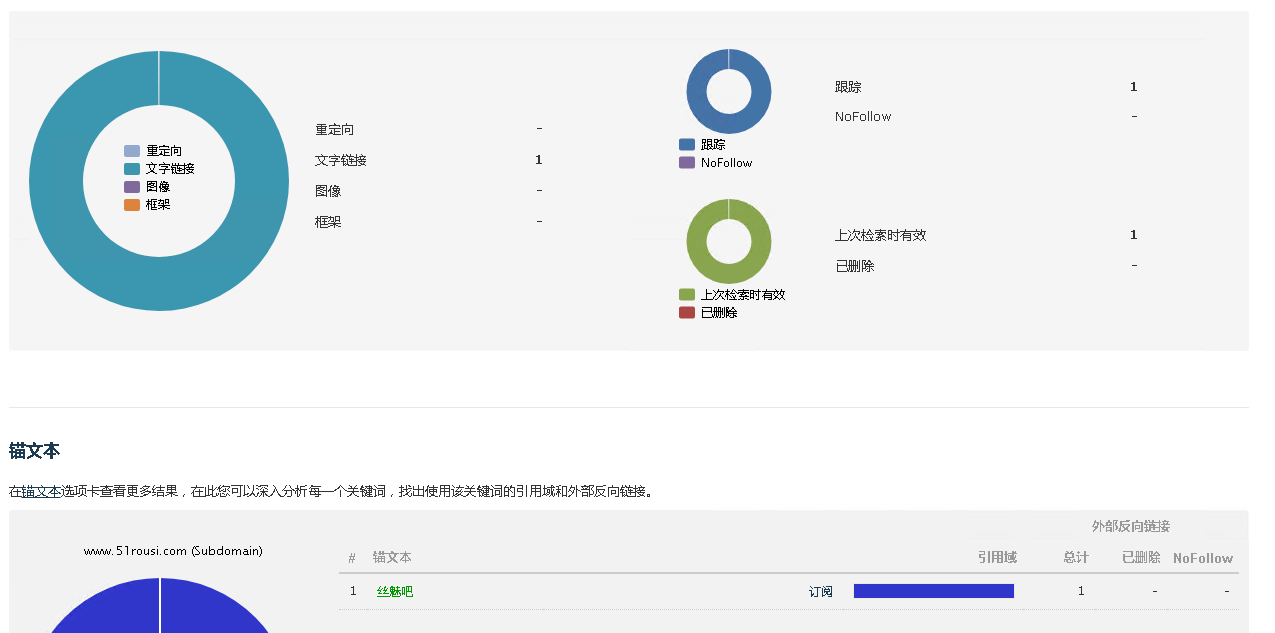1275x633 pixels.
Task: Open the 锚文本 tab link in description
Action: click(x=41, y=491)
